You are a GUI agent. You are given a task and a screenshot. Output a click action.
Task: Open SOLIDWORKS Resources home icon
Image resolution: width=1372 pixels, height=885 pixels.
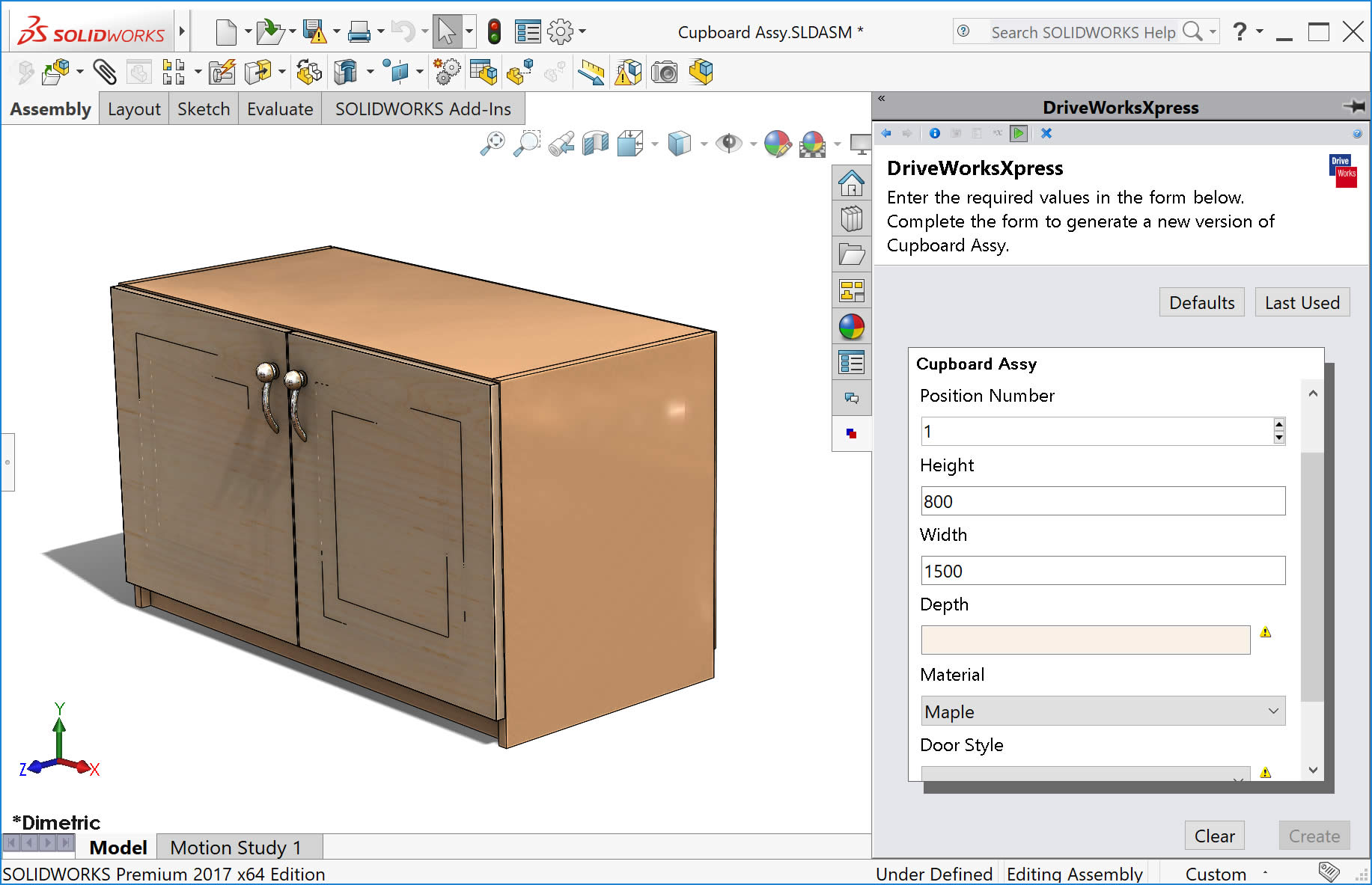click(x=851, y=183)
